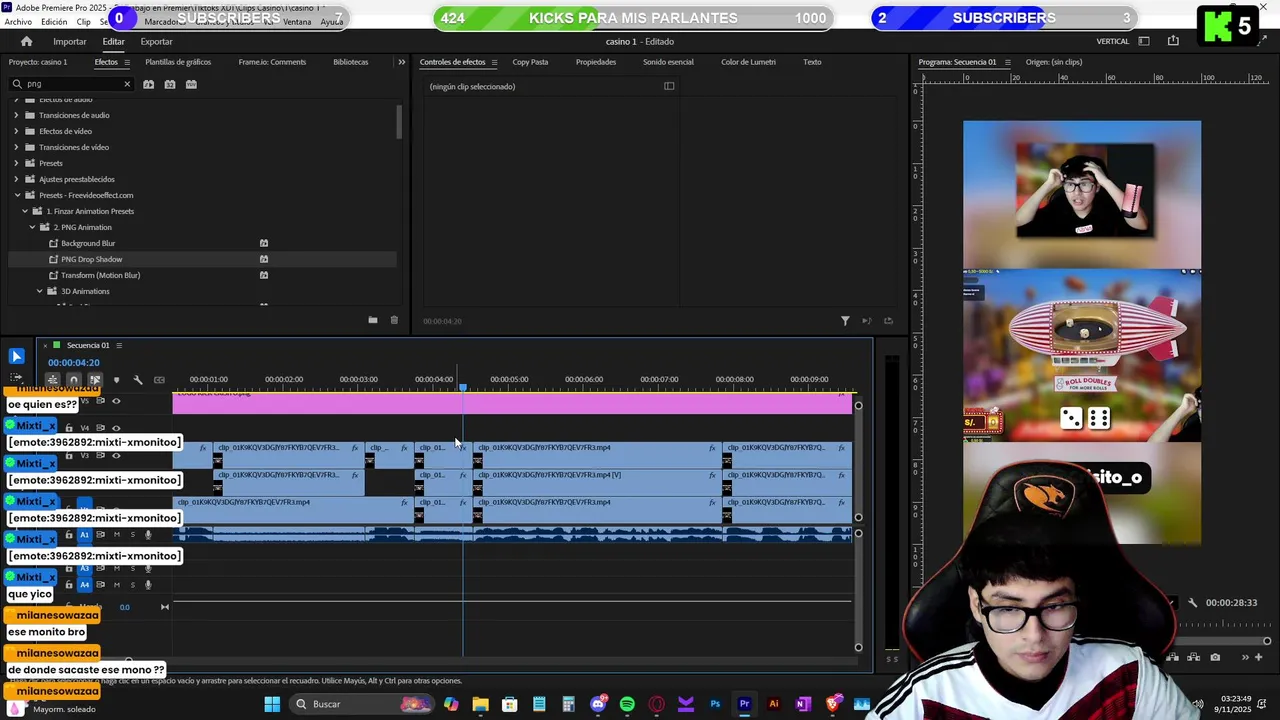Click VERTICAL workspace label
The image size is (1280, 720).
pos(1113,42)
